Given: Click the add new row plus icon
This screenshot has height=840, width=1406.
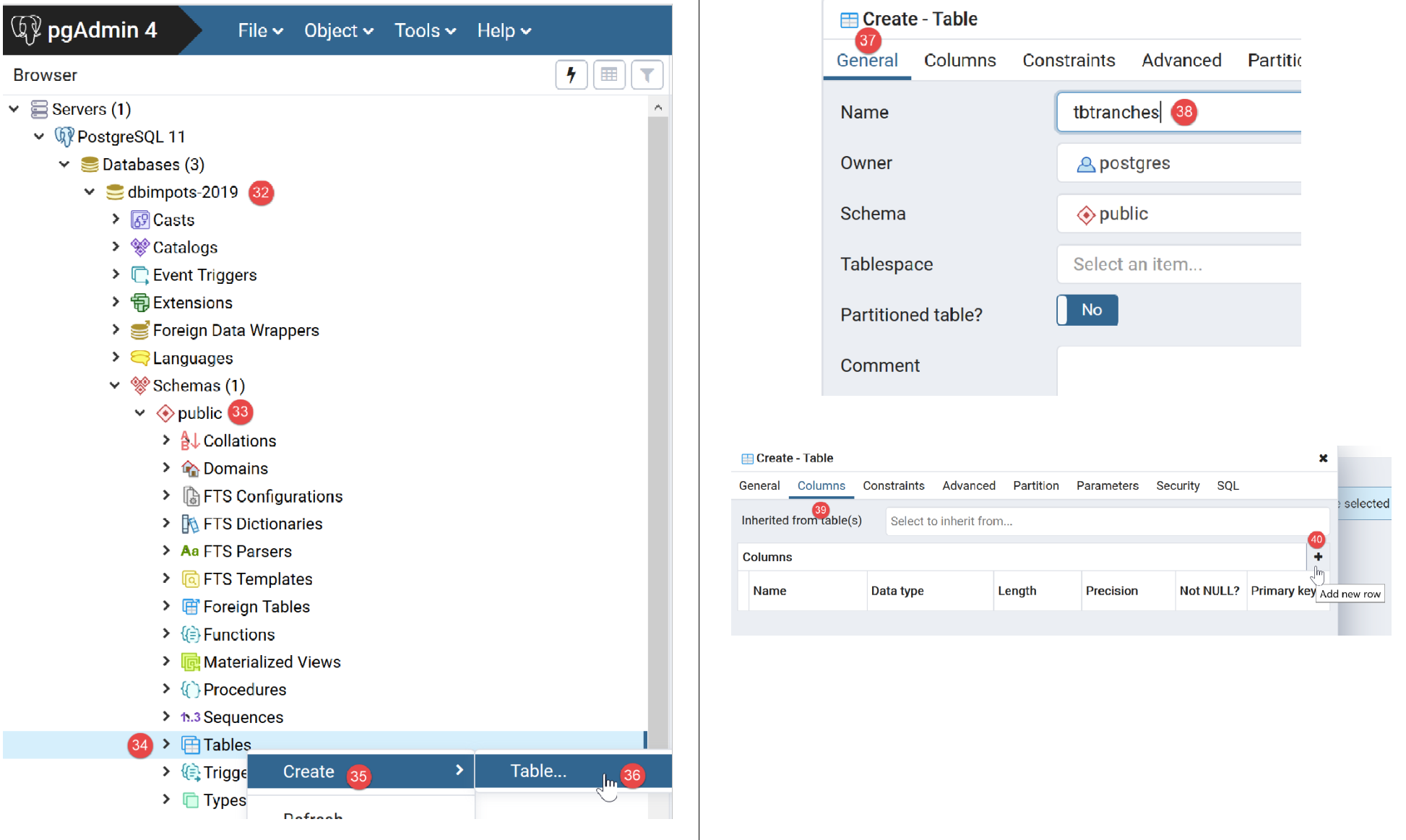Looking at the screenshot, I should pyautogui.click(x=1318, y=557).
